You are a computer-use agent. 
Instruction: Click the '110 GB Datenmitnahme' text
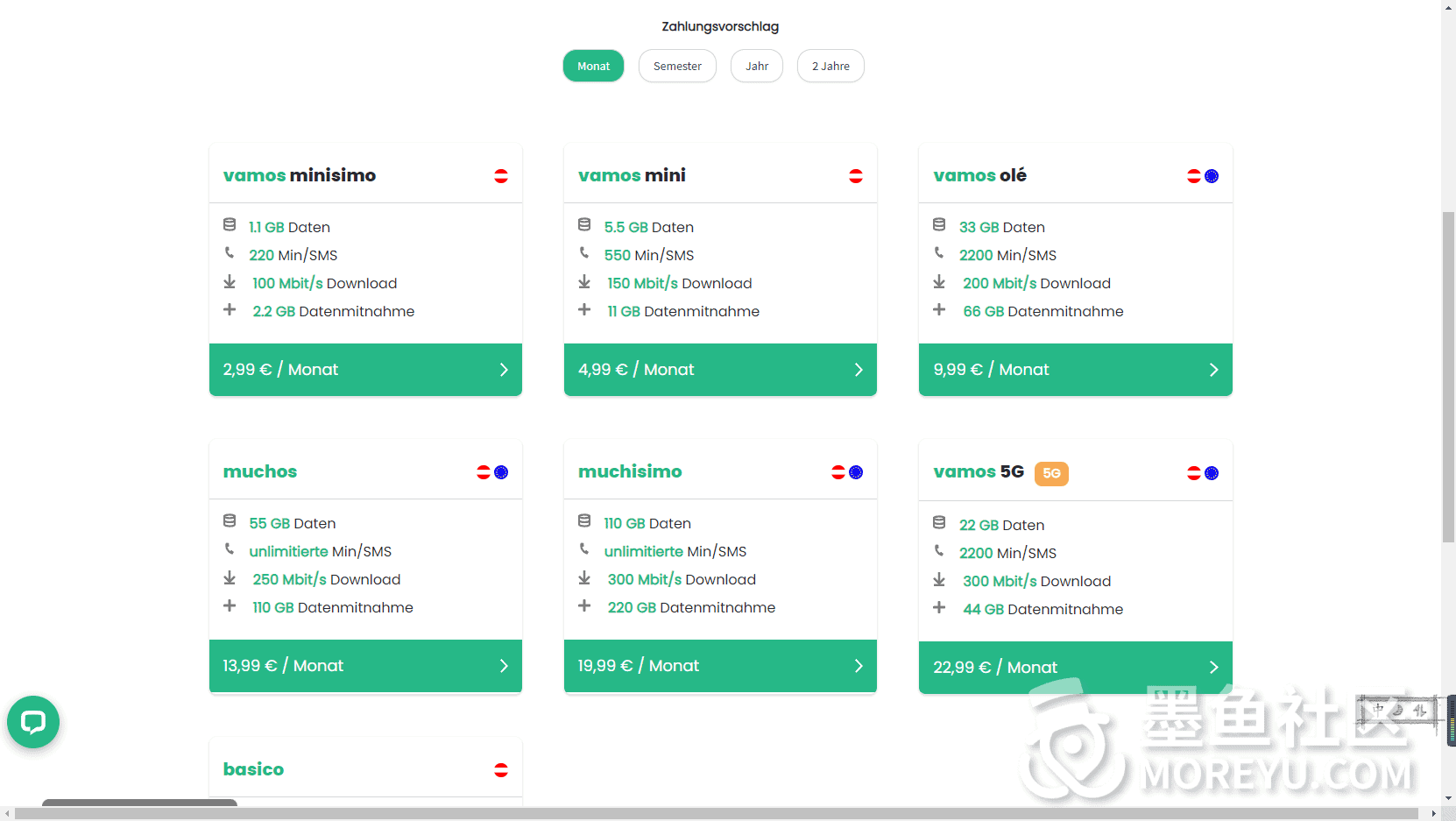point(333,607)
